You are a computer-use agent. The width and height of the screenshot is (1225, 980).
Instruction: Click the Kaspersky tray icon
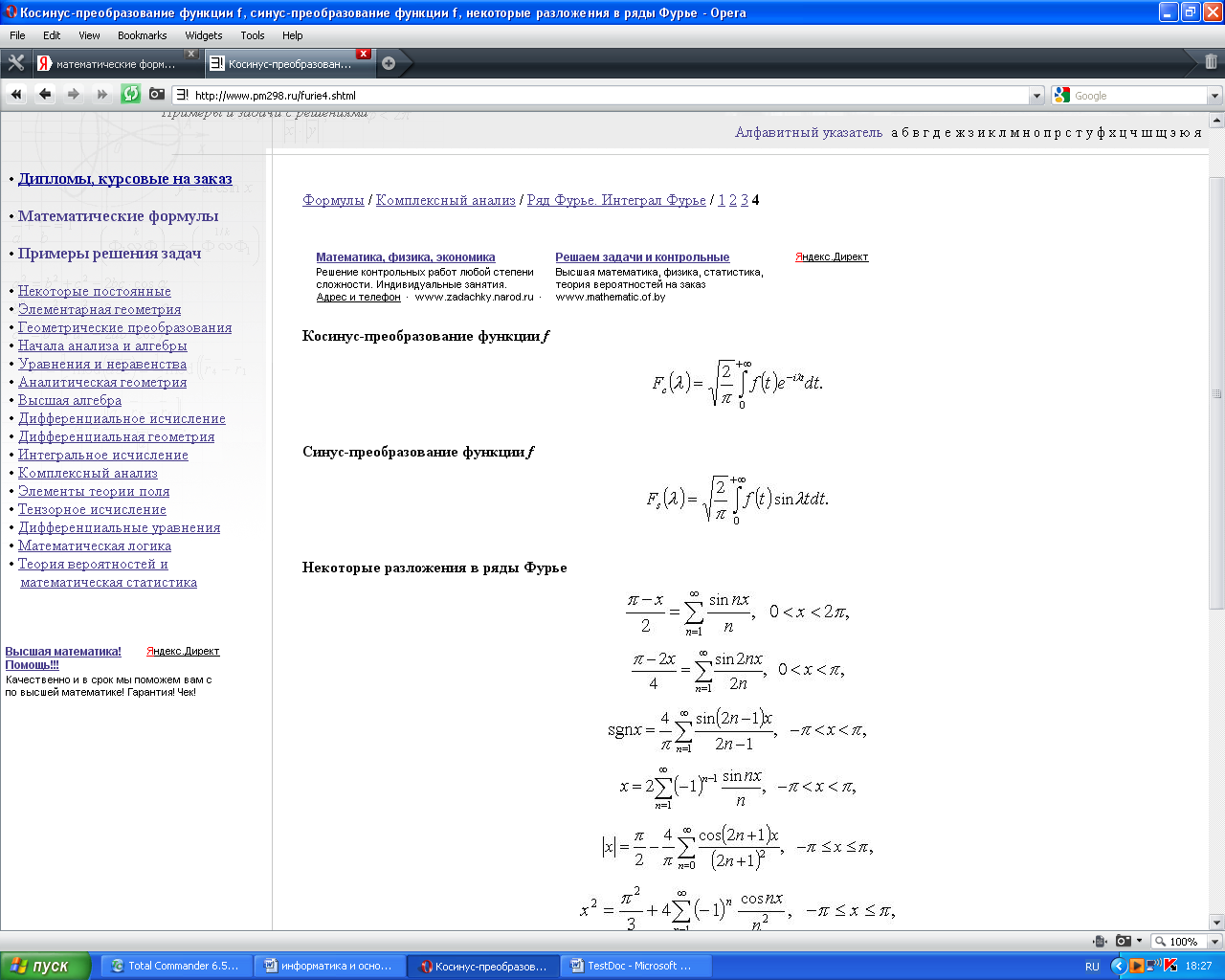(1170, 966)
